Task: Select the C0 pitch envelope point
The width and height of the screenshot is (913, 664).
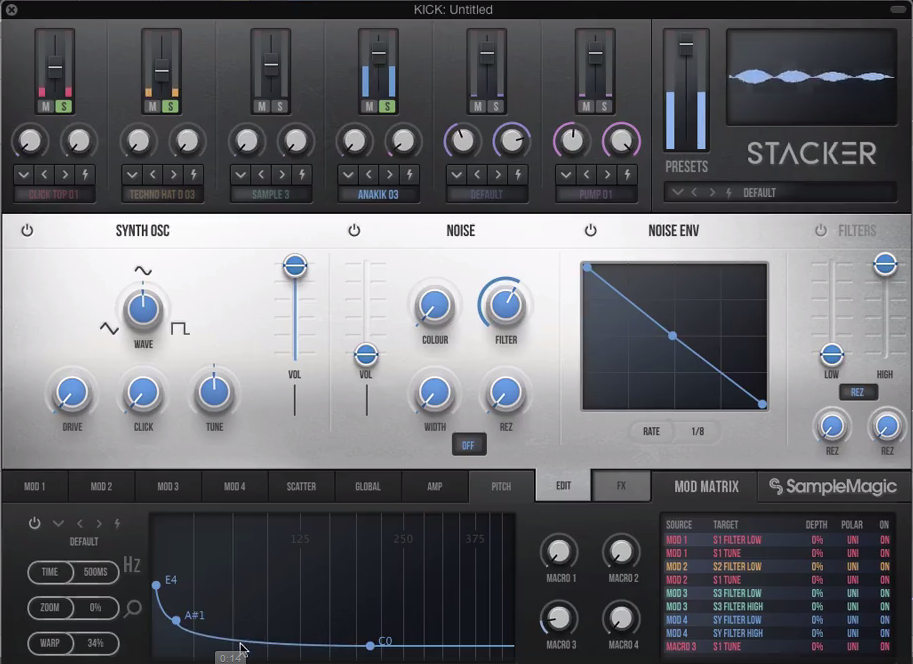Action: tap(370, 645)
